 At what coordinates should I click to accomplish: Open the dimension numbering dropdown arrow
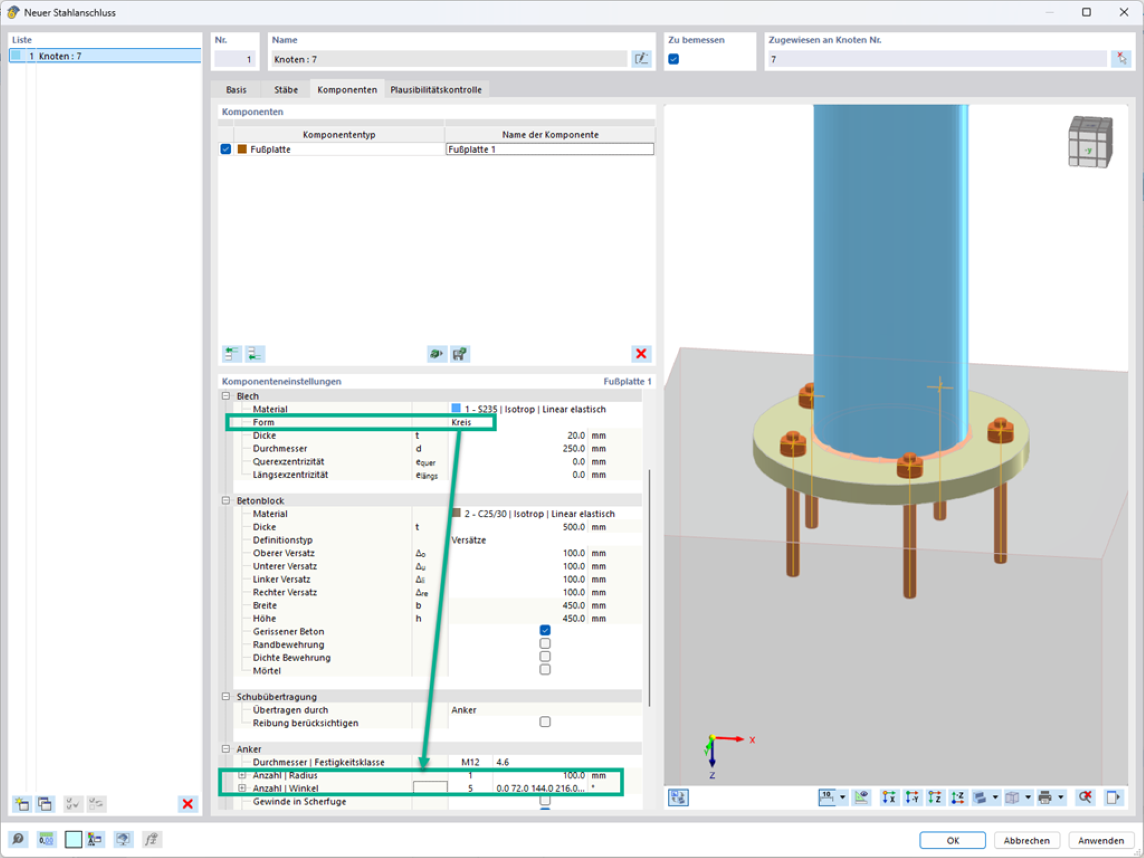point(843,797)
